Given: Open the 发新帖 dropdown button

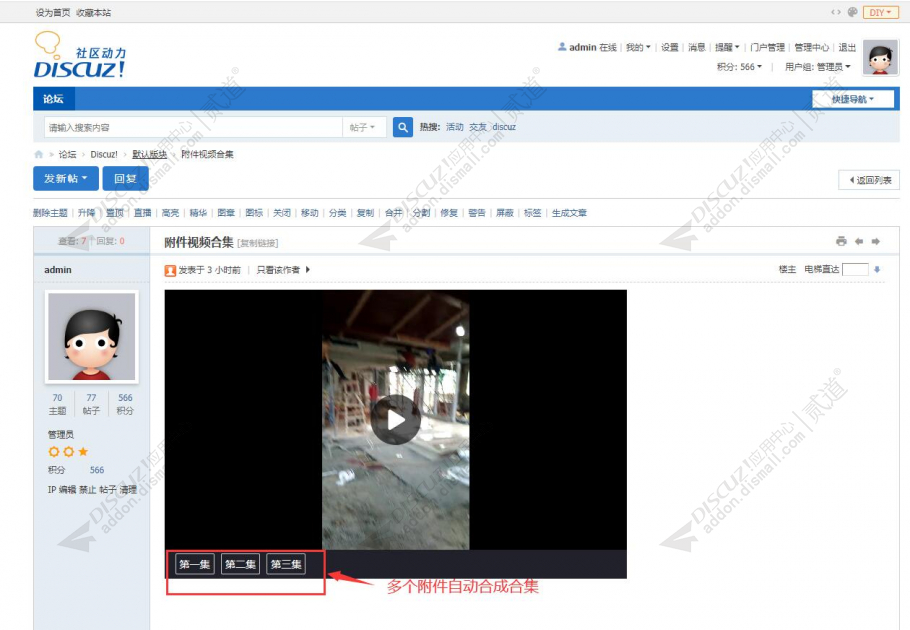Looking at the screenshot, I should pyautogui.click(x=66, y=179).
